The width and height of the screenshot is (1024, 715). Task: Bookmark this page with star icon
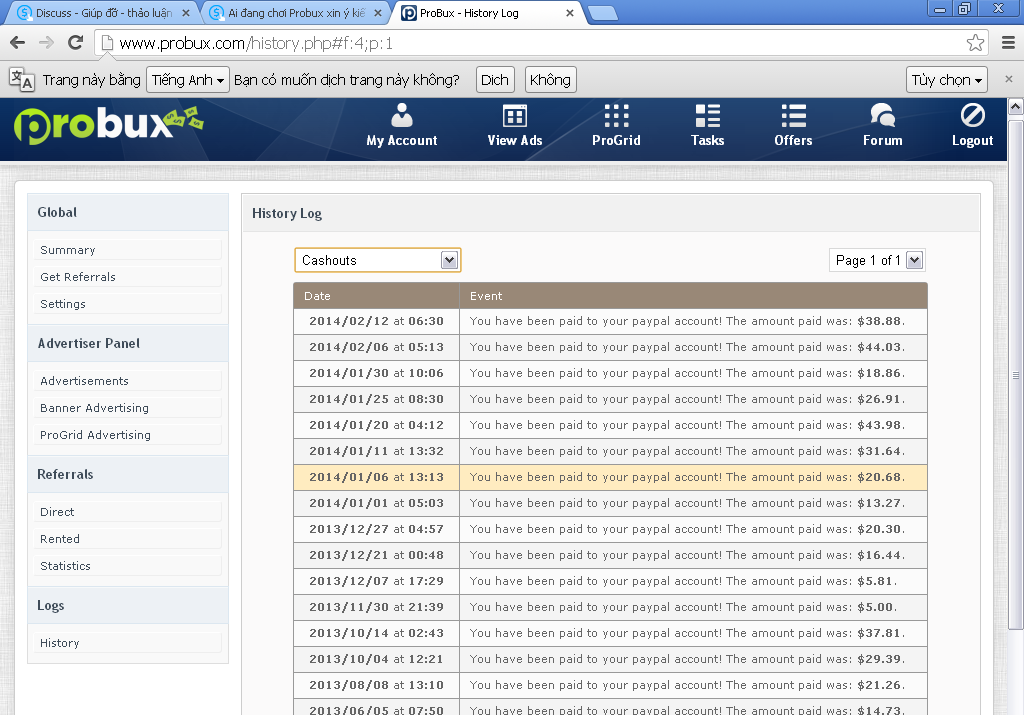click(x=975, y=43)
